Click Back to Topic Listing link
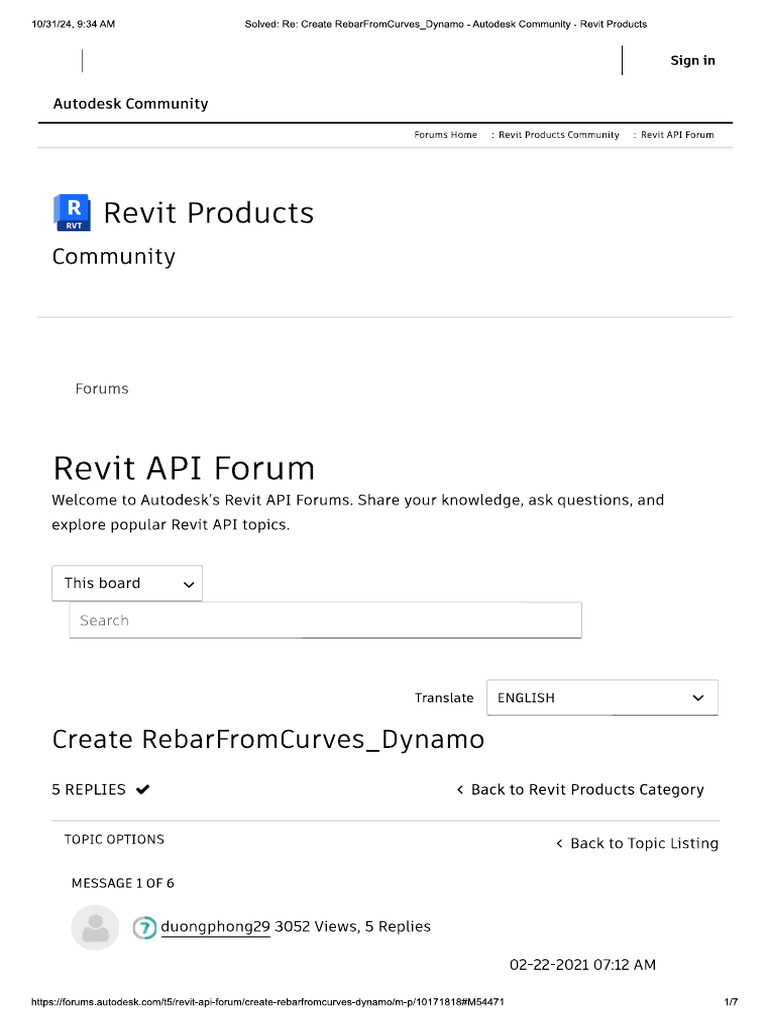 point(637,843)
